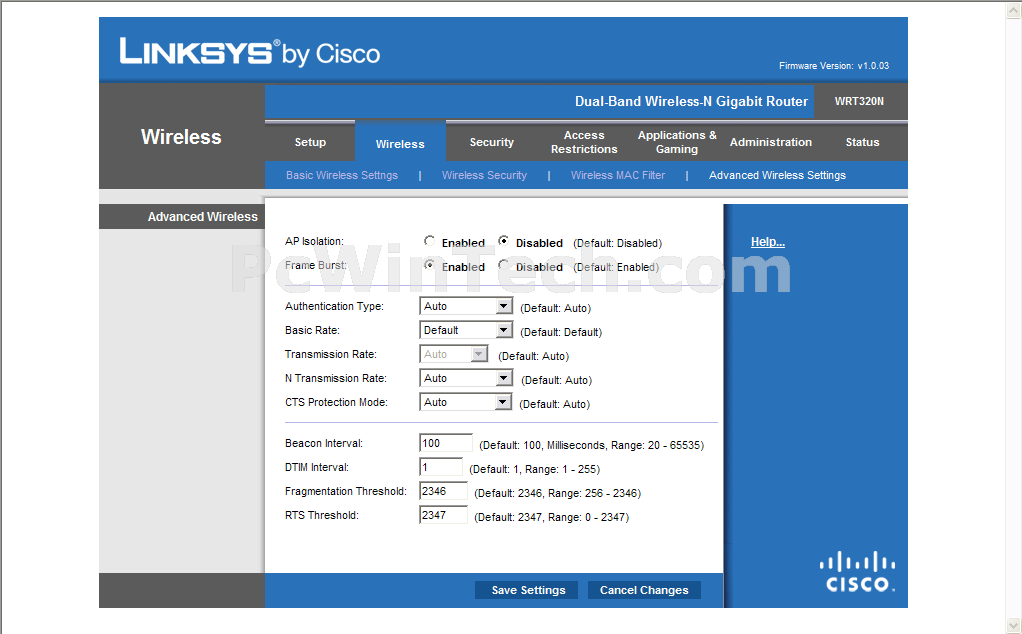The image size is (1022, 634).
Task: Select Disabled for AP Isolation
Action: pyautogui.click(x=504, y=241)
